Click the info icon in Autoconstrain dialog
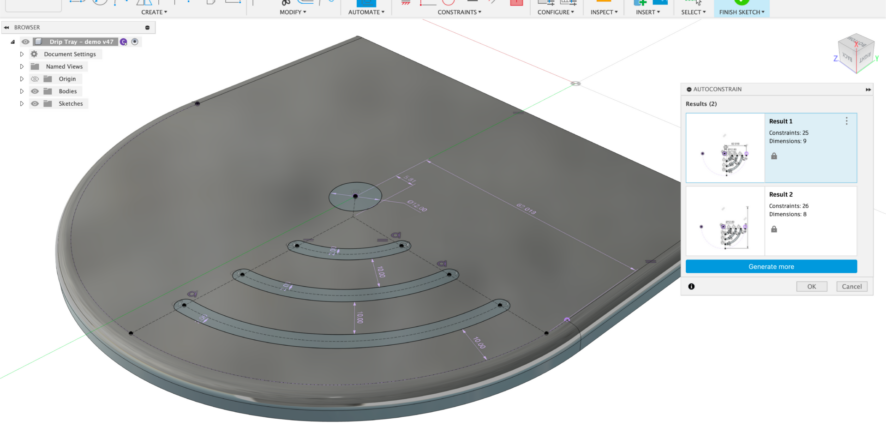 point(691,286)
